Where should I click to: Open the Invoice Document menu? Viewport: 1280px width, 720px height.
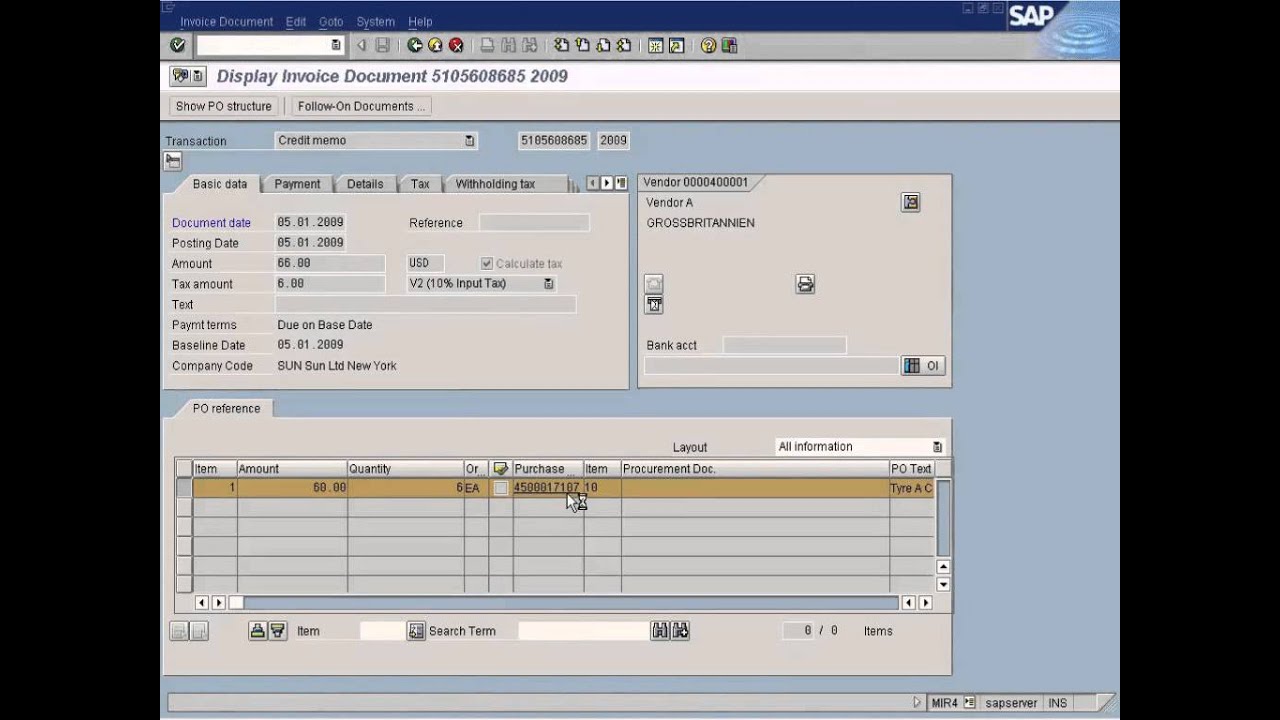[x=226, y=21]
